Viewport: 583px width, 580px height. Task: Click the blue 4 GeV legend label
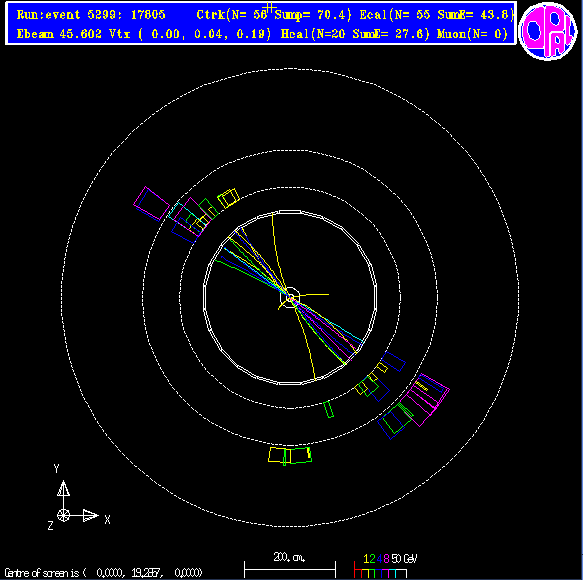[x=379, y=559]
